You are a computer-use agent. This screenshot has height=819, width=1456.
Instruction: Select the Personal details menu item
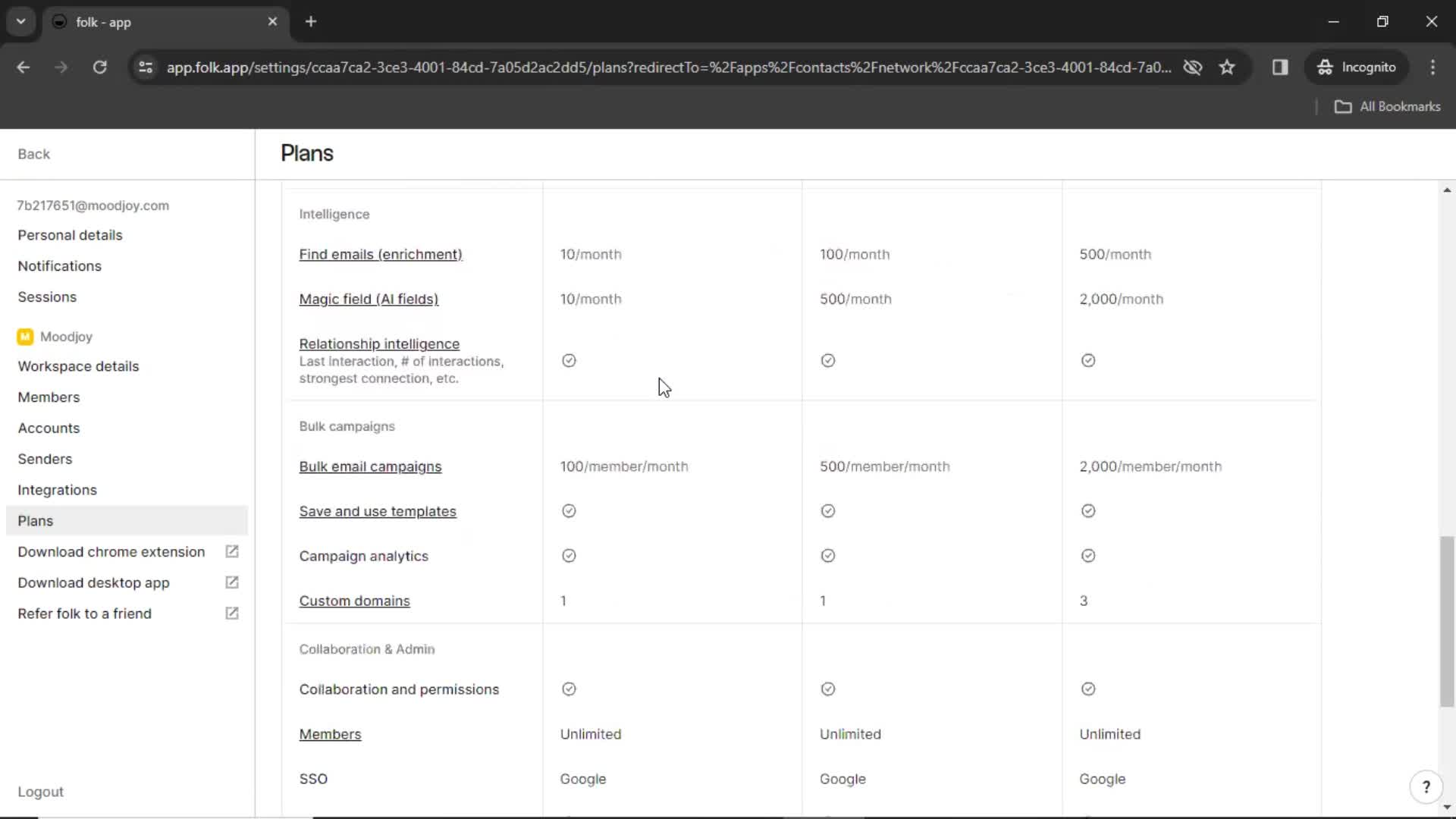[70, 234]
